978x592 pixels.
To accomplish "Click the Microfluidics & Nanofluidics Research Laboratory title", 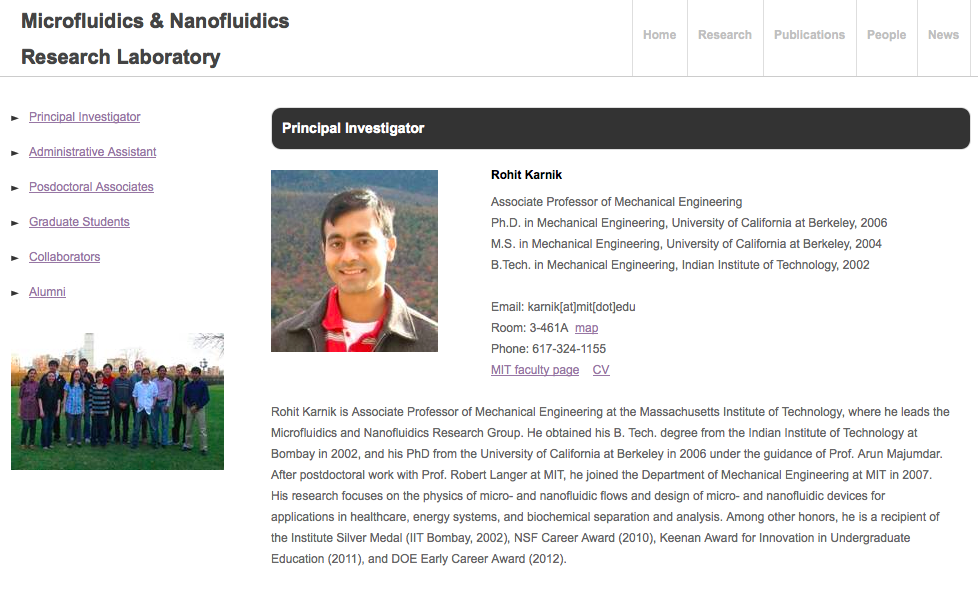I will 155,39.
